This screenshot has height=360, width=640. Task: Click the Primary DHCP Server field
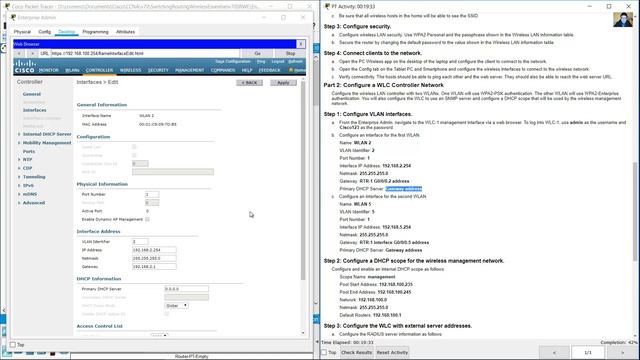pos(186,289)
